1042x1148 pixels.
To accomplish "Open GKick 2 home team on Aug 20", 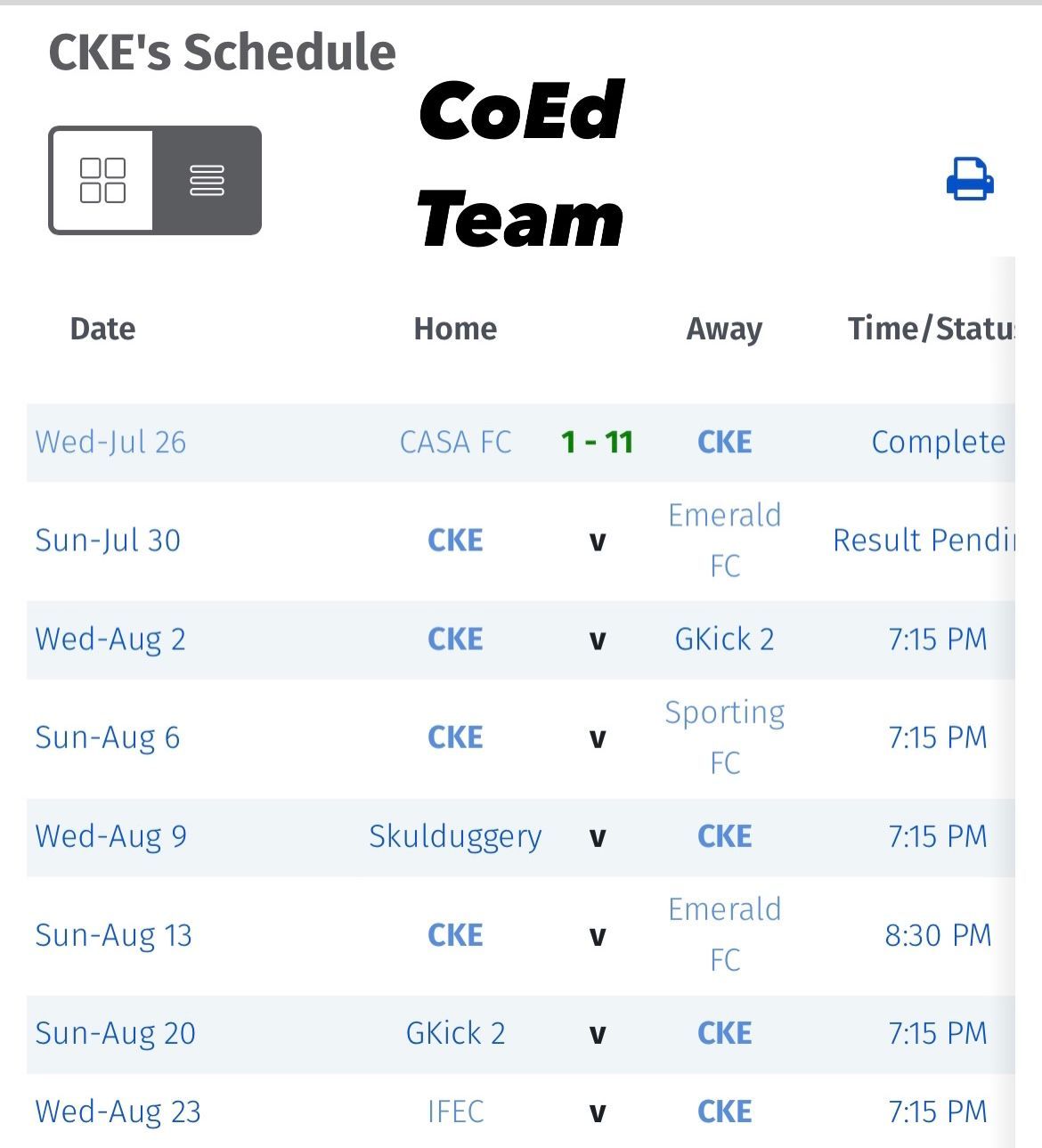I will coord(455,1033).
